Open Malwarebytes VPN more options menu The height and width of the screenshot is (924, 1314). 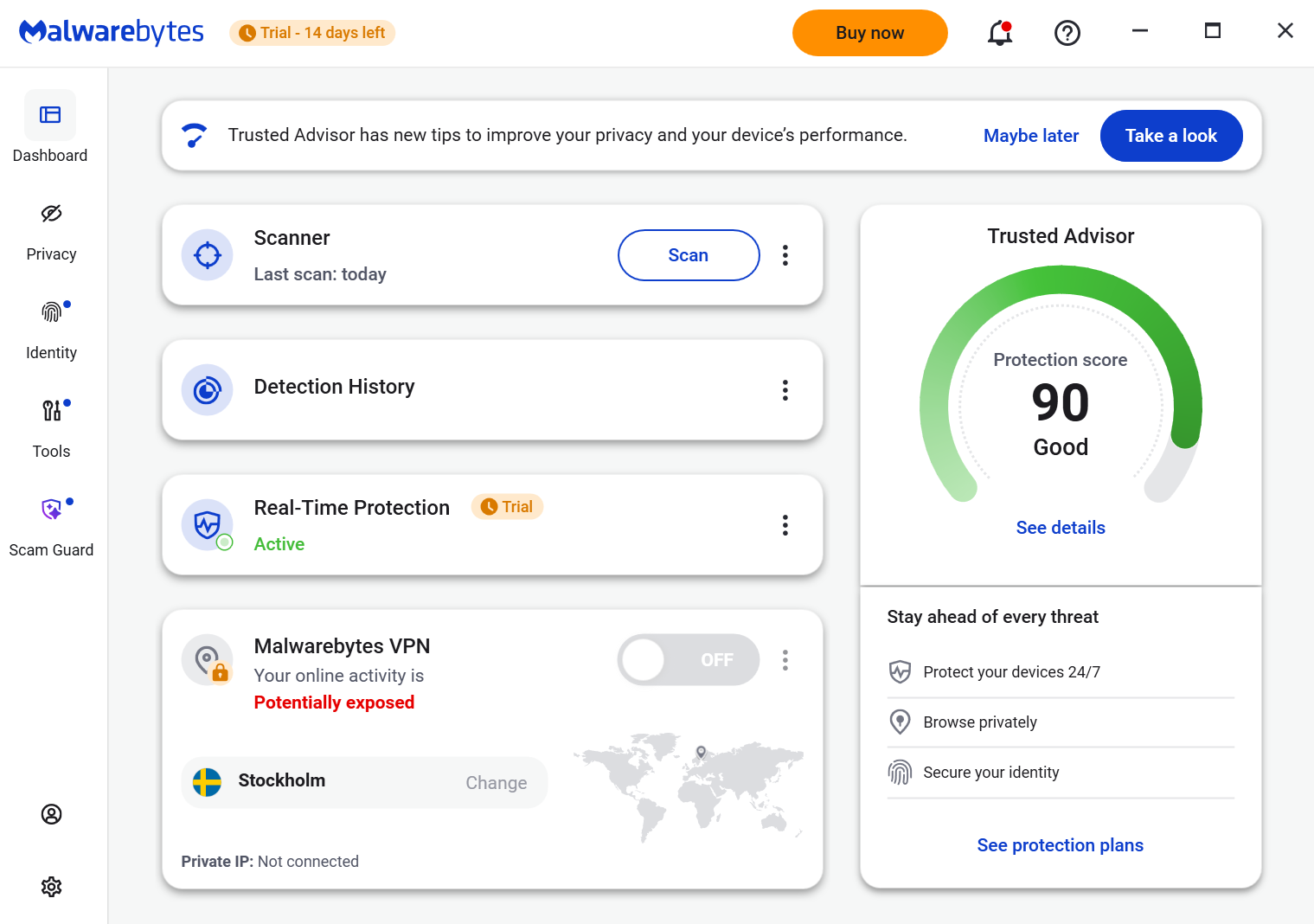pos(785,660)
